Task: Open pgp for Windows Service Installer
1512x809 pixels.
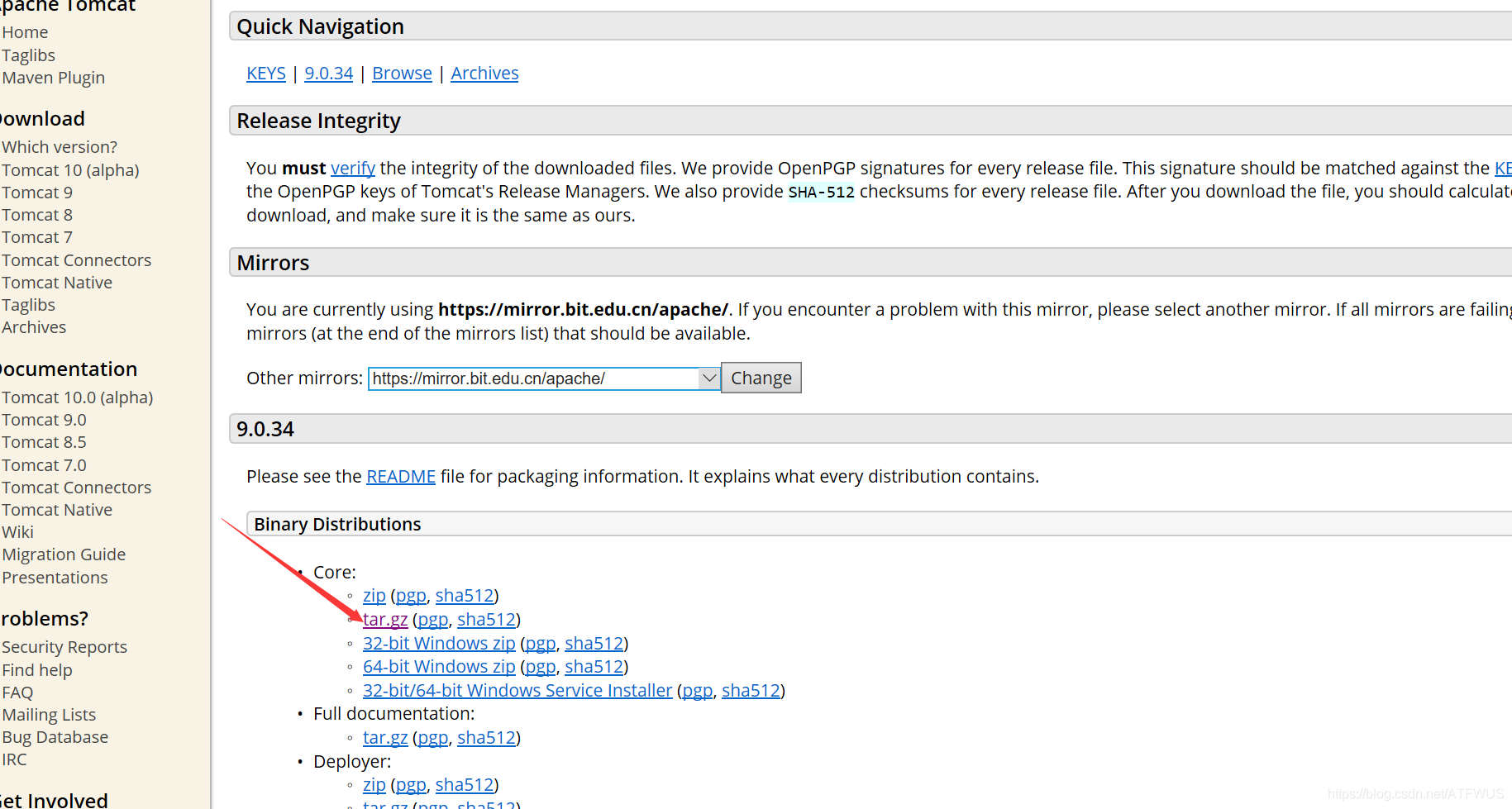Action: pos(698,691)
